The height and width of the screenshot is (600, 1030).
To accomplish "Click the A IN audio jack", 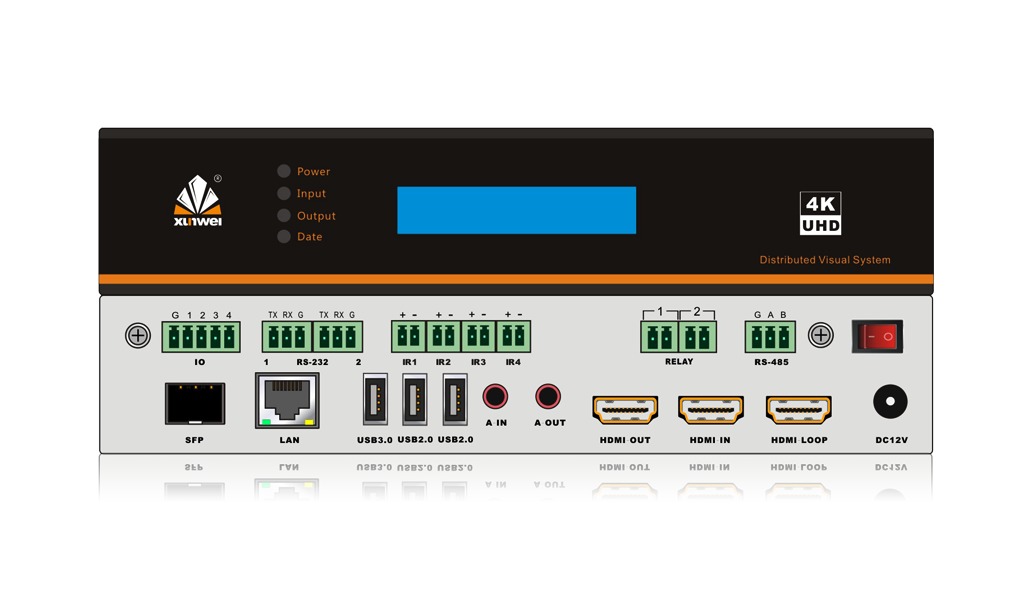I will (495, 397).
